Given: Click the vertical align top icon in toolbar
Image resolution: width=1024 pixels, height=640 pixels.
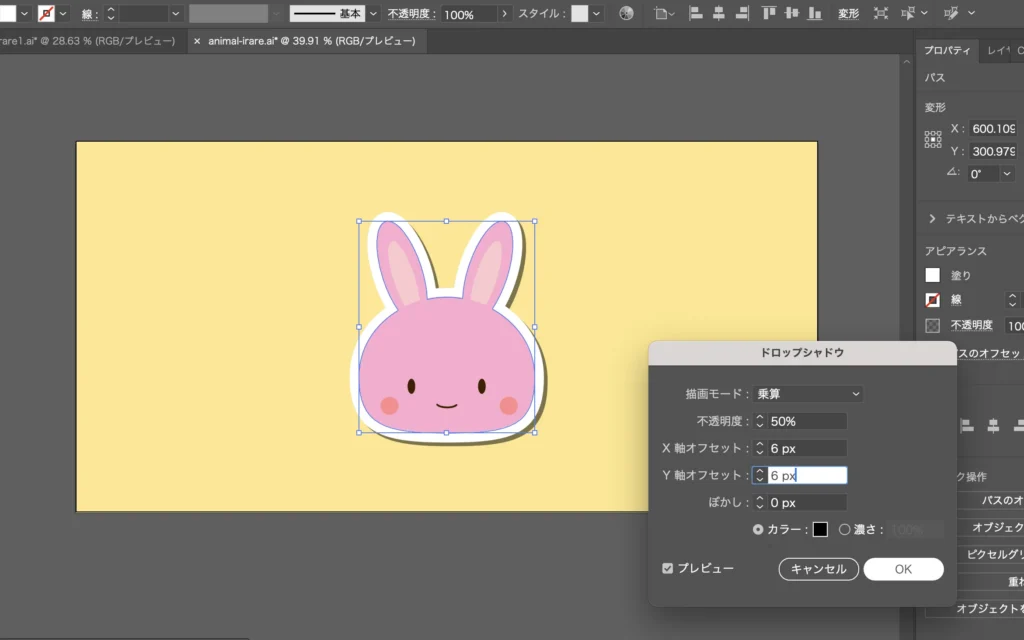Looking at the screenshot, I should coord(769,14).
